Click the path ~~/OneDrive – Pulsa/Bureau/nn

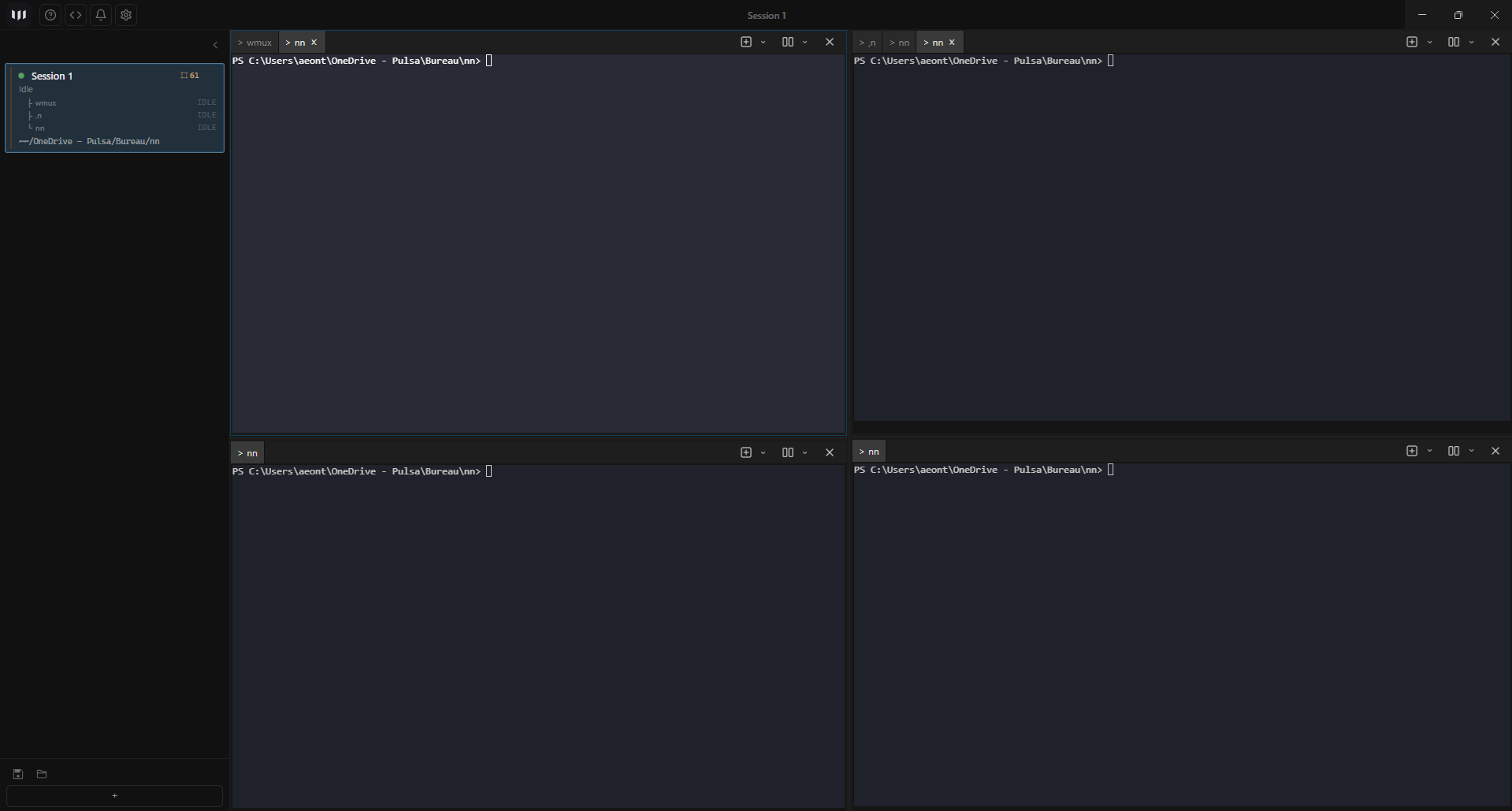[x=89, y=141]
